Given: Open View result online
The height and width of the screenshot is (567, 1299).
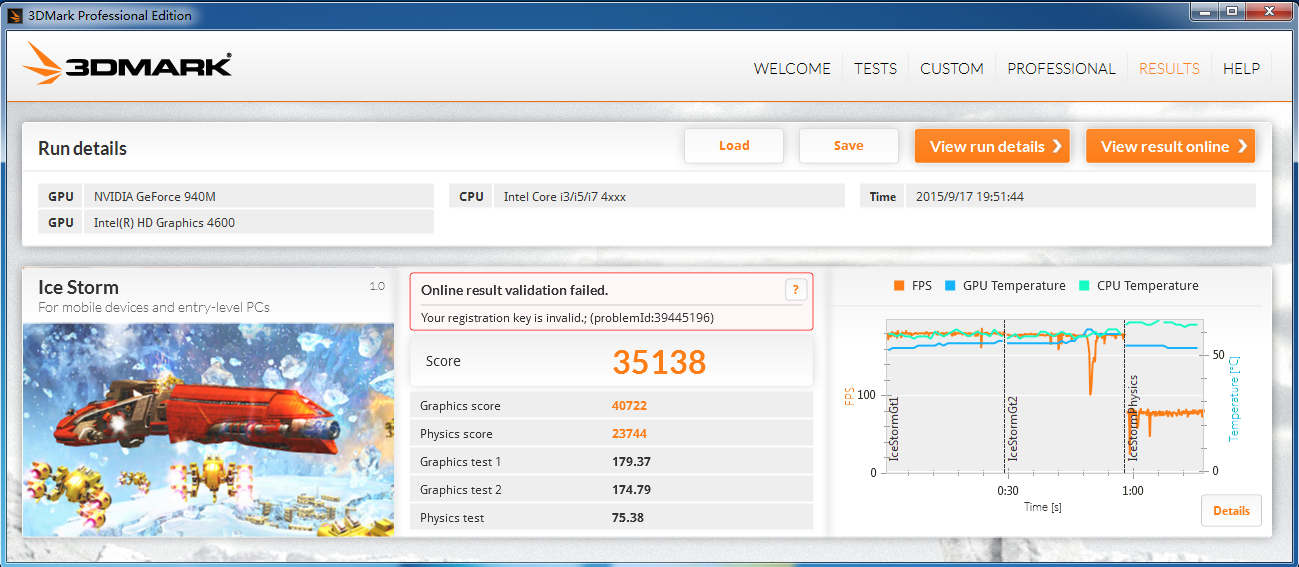Looking at the screenshot, I should click(x=1170, y=146).
